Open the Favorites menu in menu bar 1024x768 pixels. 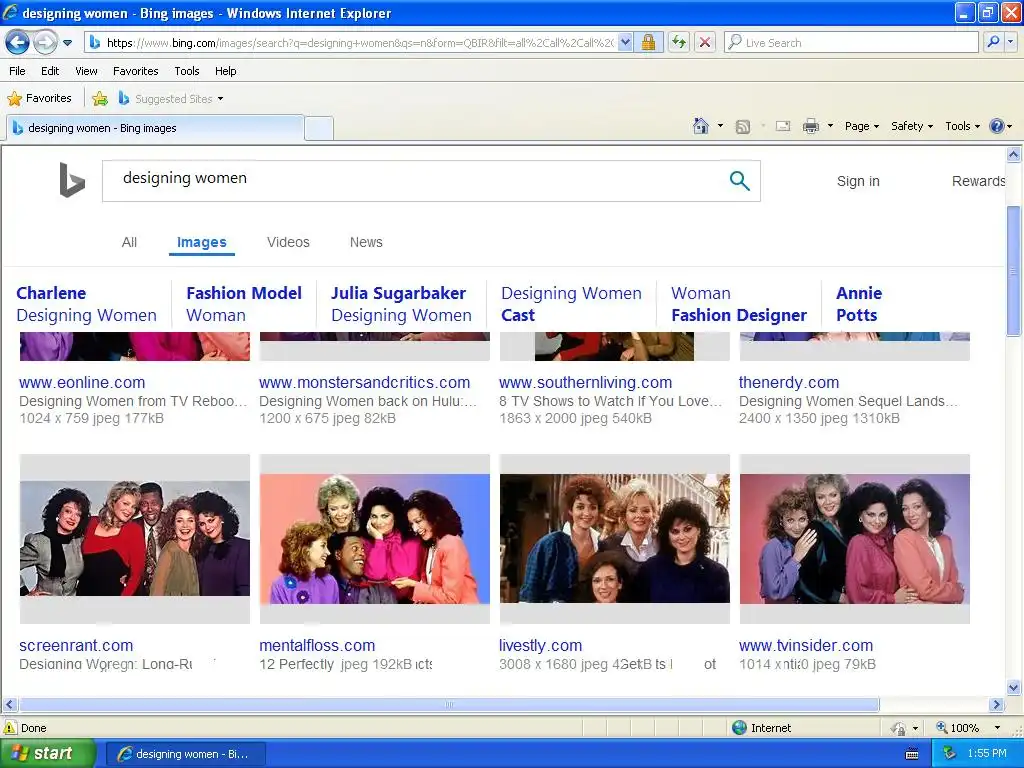pyautogui.click(x=135, y=71)
